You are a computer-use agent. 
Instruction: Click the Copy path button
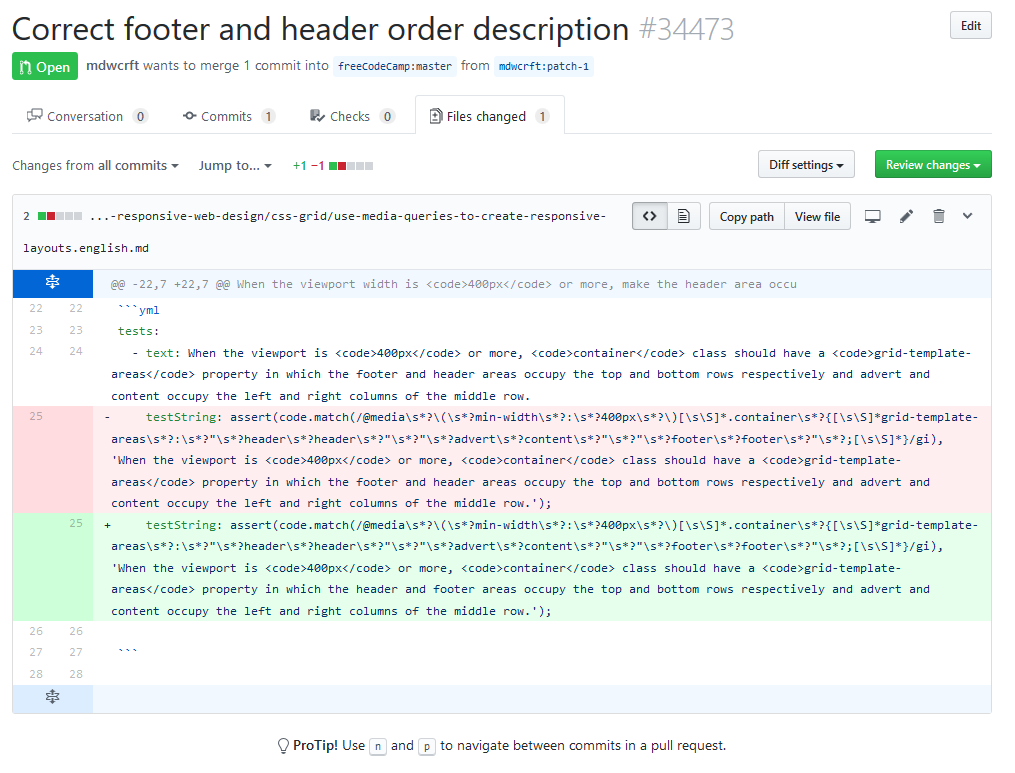coord(746,217)
